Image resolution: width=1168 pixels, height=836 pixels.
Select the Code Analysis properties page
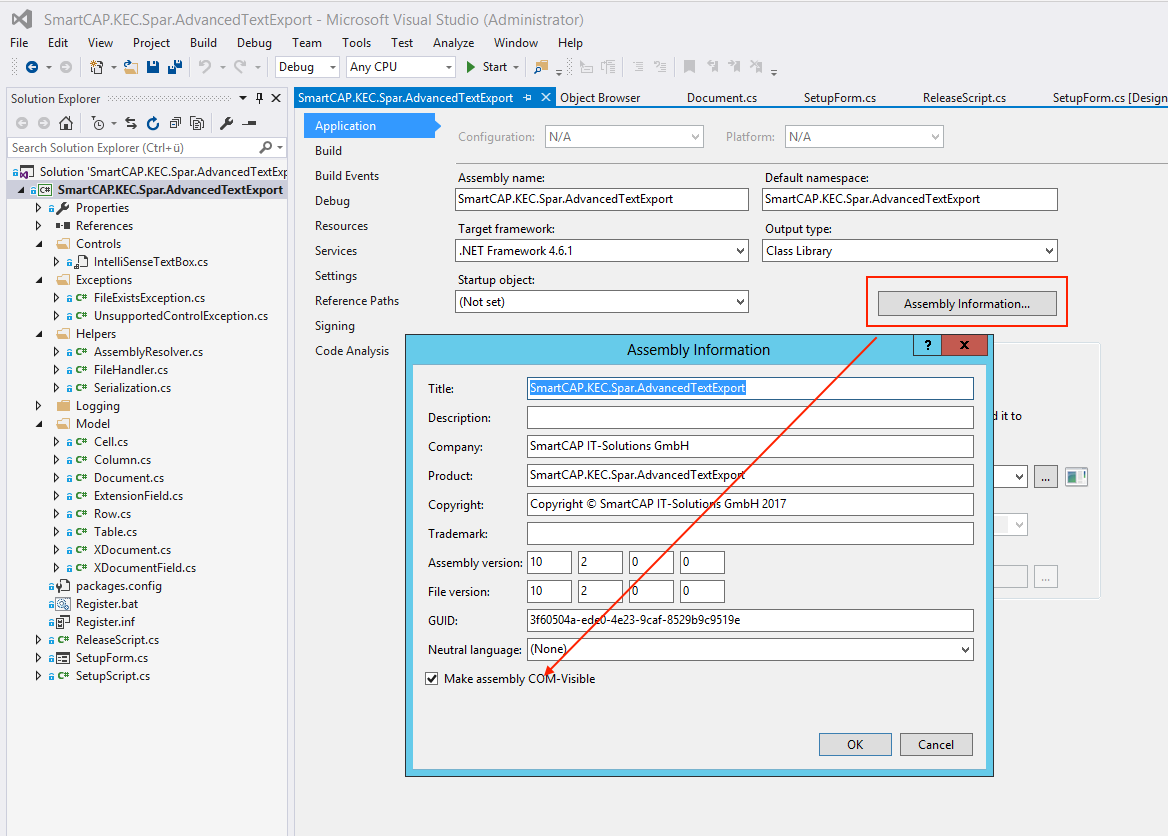click(x=352, y=351)
